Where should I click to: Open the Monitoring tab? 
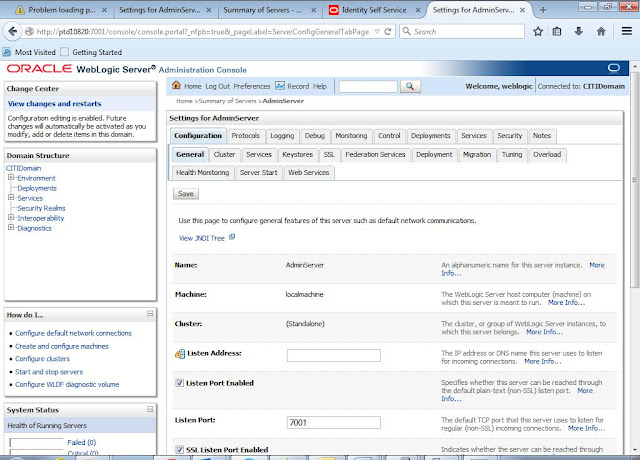pyautogui.click(x=351, y=136)
